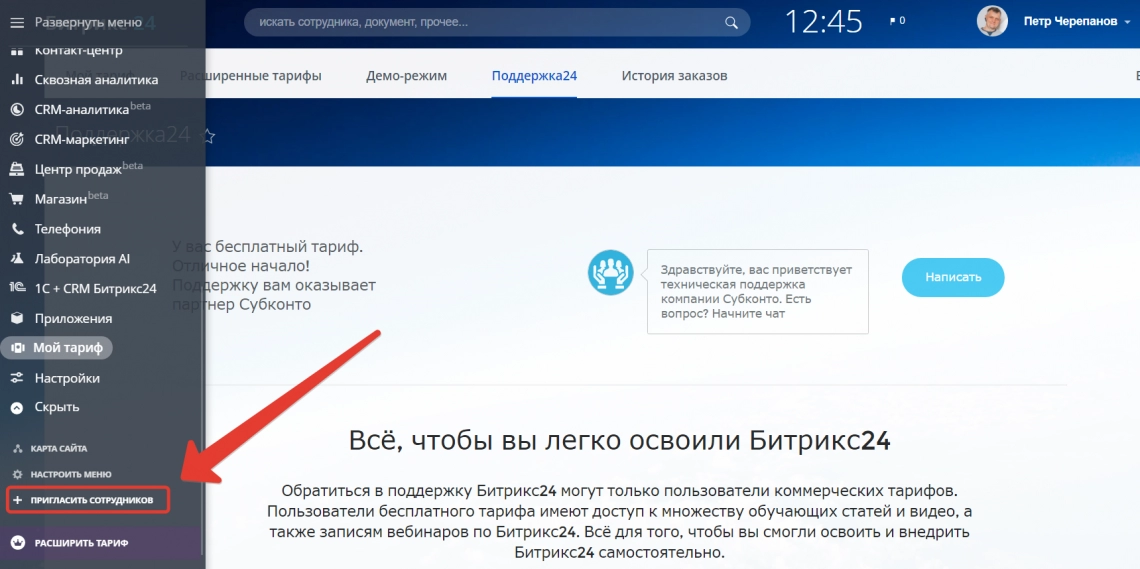Click Настроить меню link
This screenshot has height=569, width=1140.
point(71,474)
